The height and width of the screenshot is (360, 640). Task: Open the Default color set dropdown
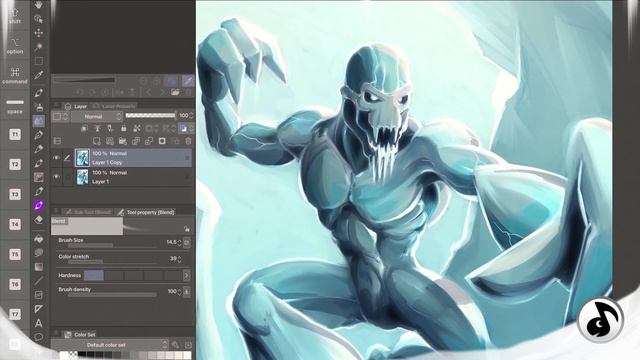click(x=111, y=345)
